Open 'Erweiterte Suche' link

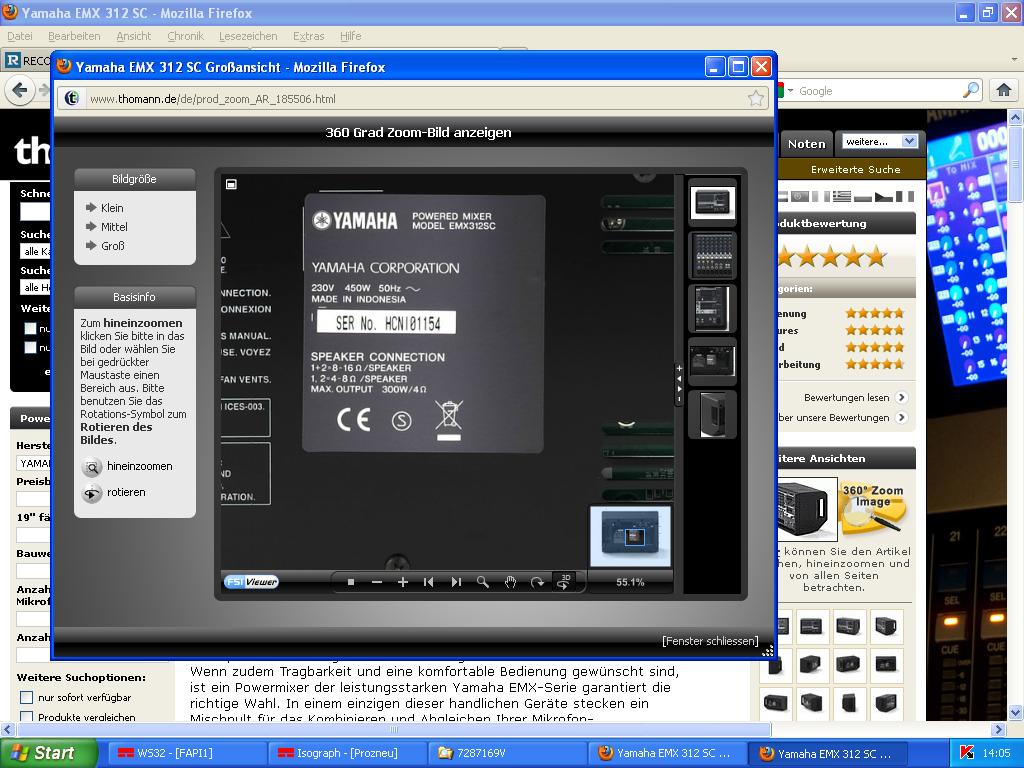(856, 169)
